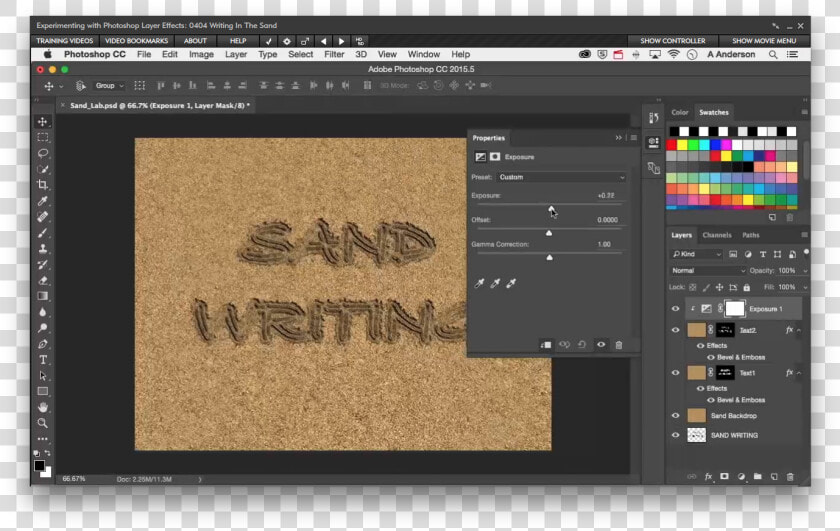
Task: Click the set gray point eyedropper
Action: pos(496,283)
